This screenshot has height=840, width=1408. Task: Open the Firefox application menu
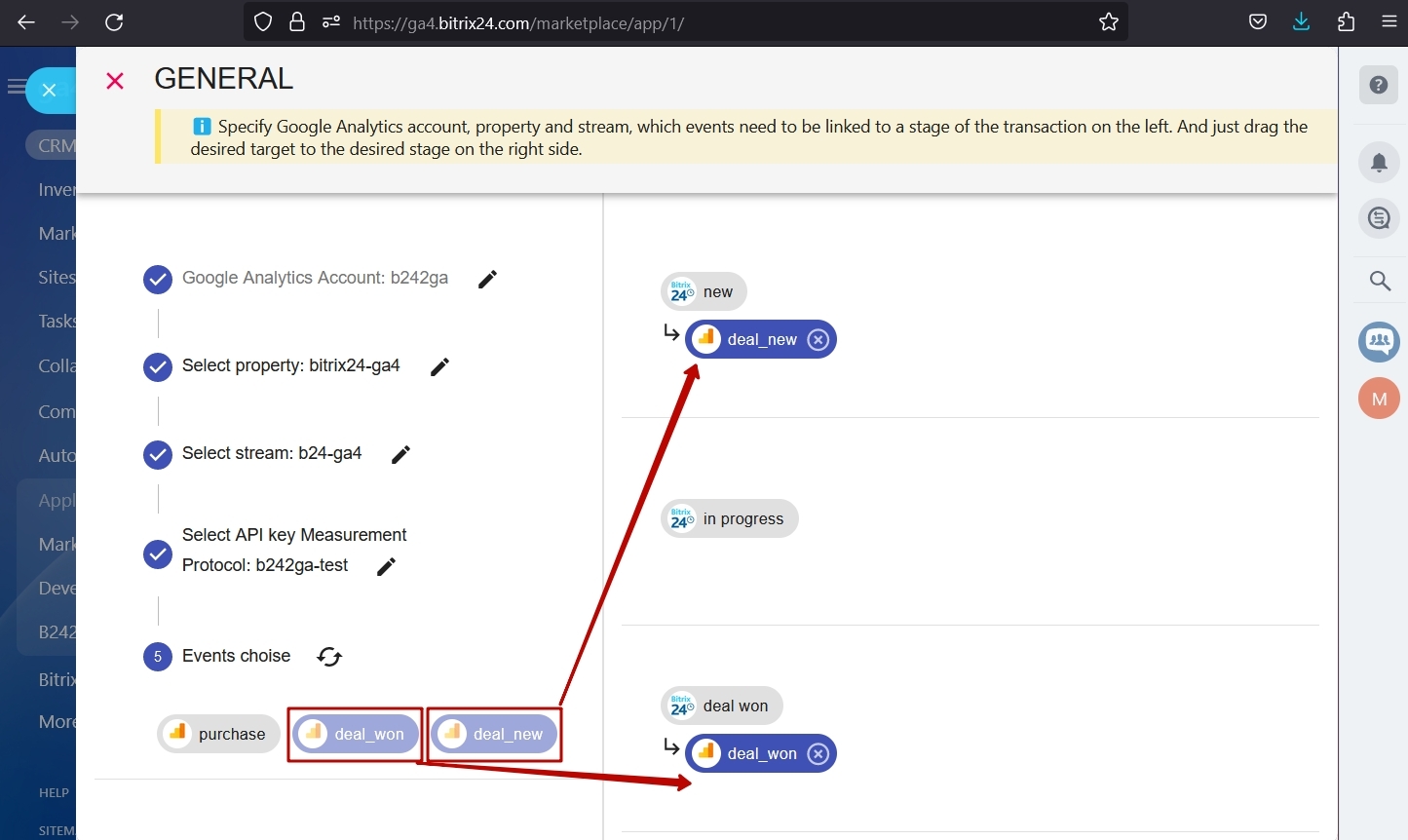tap(1390, 20)
